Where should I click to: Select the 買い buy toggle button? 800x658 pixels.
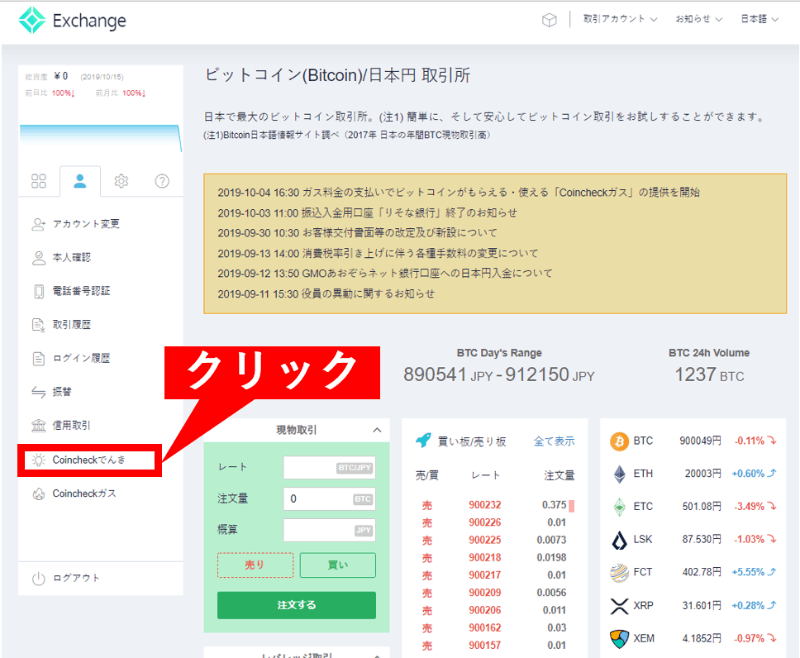(x=337, y=565)
